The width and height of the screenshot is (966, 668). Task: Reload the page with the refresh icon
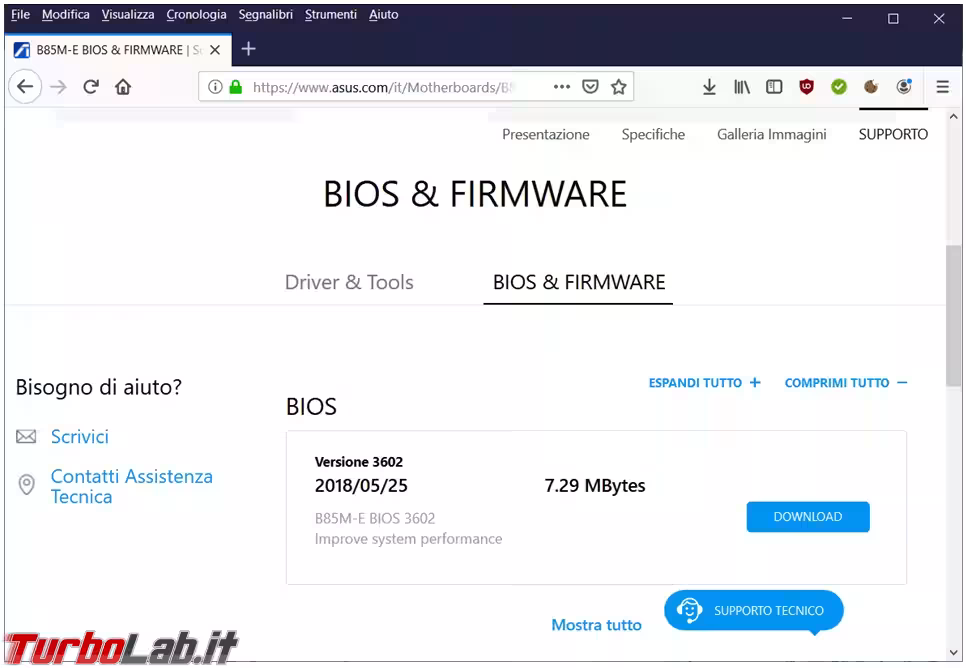91,87
